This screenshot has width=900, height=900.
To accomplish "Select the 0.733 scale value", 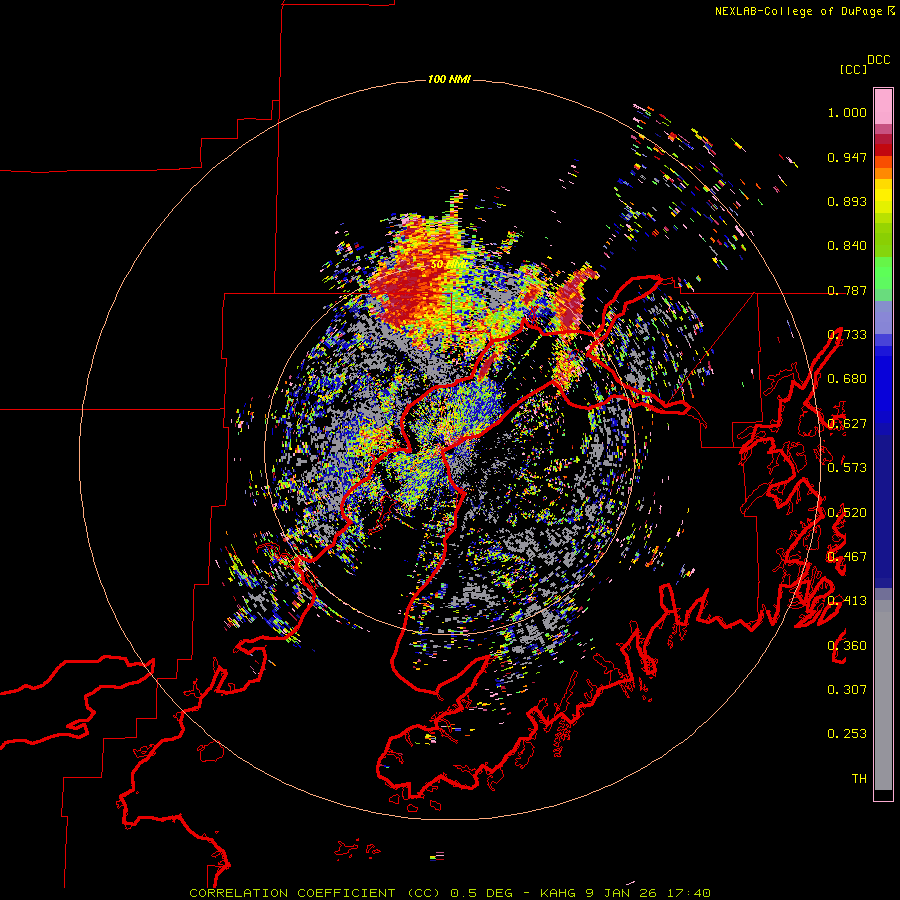I will pos(847,335).
